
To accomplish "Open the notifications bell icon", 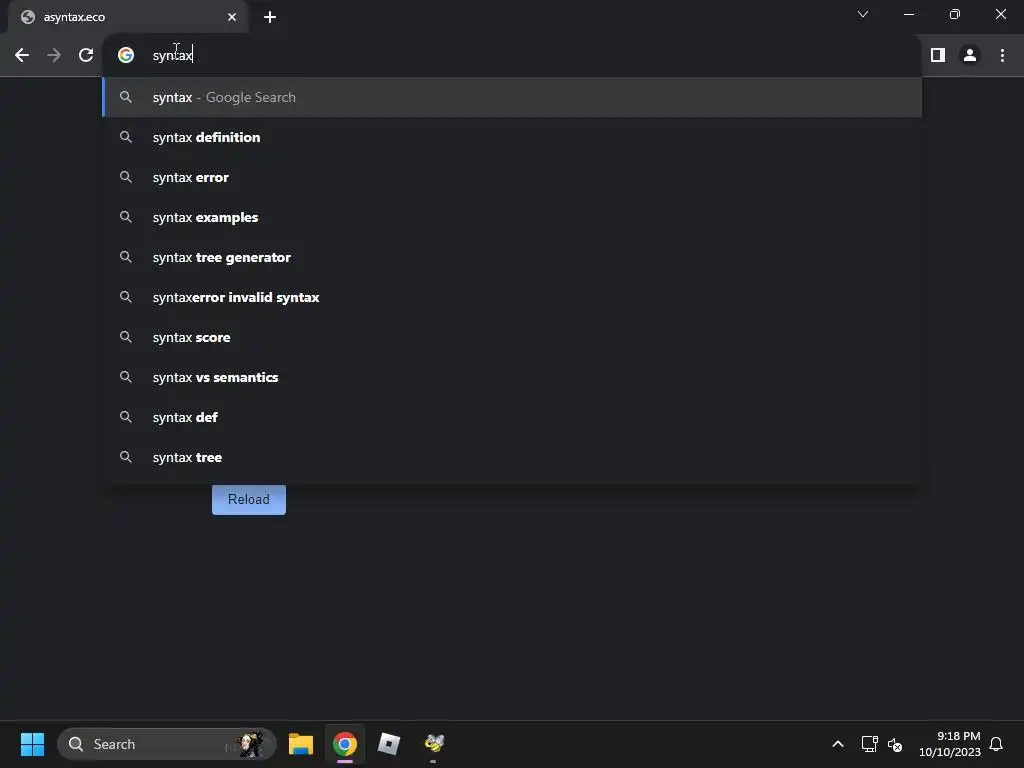I will coord(996,744).
